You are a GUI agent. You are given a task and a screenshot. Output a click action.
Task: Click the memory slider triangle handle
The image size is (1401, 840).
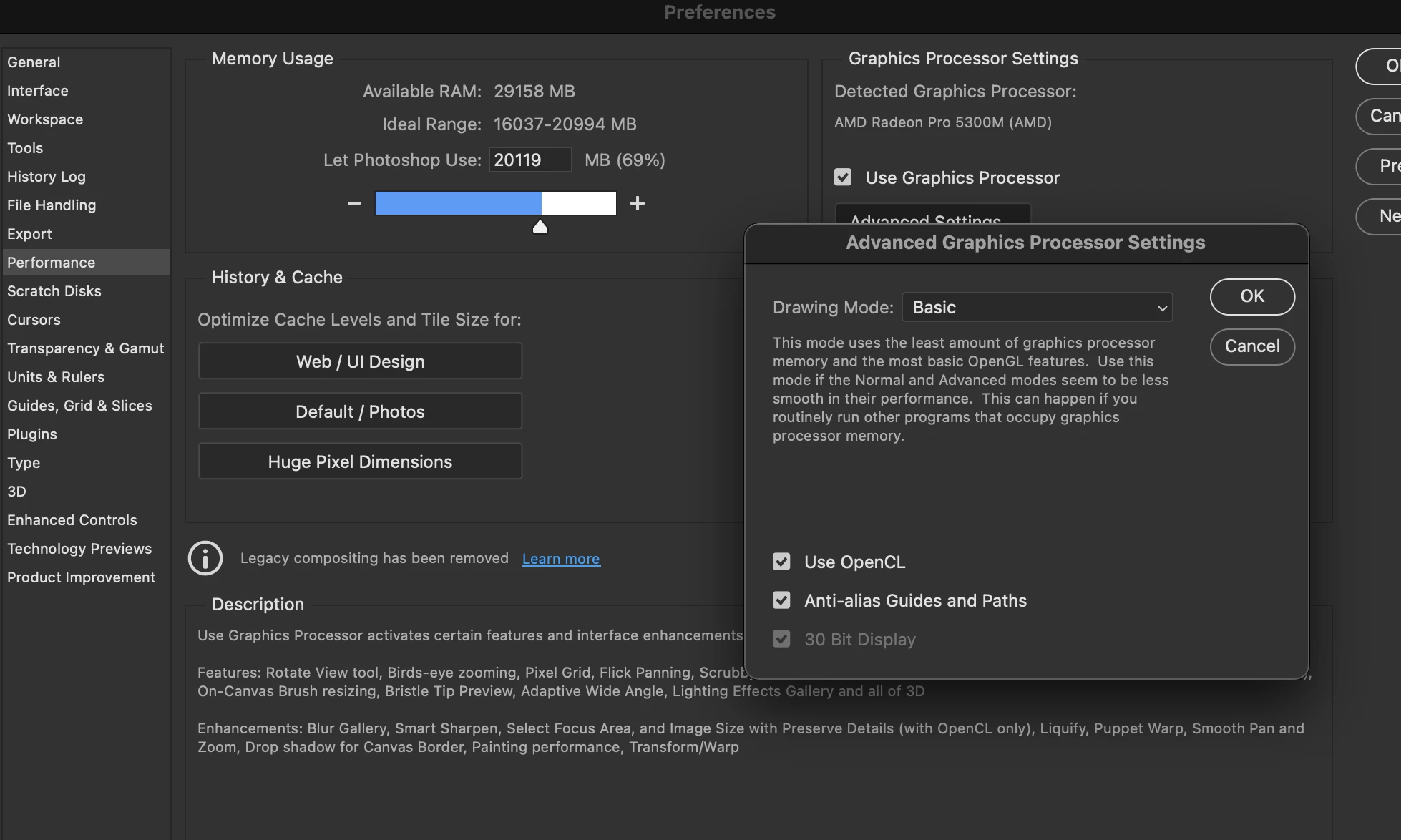(540, 227)
